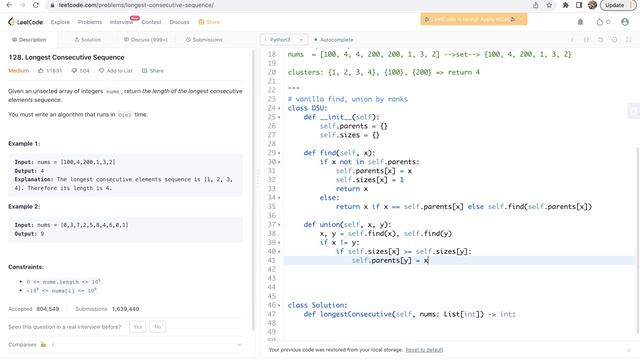Fold __init__ method at line 25
Viewport: 640px width, 360px height.
pyautogui.click(x=279, y=117)
